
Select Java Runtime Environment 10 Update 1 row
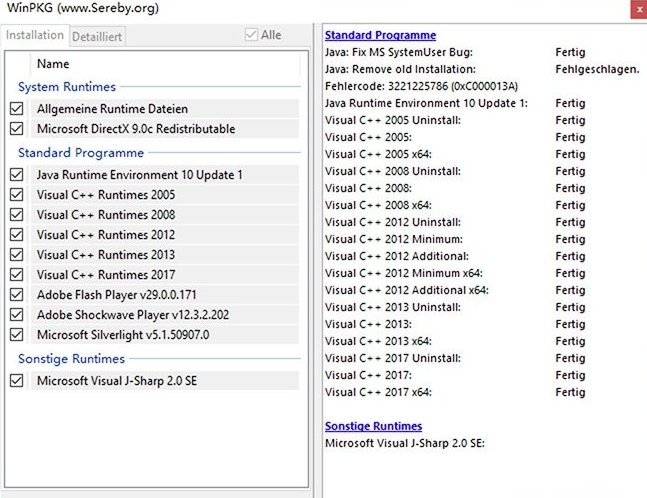pos(165,175)
